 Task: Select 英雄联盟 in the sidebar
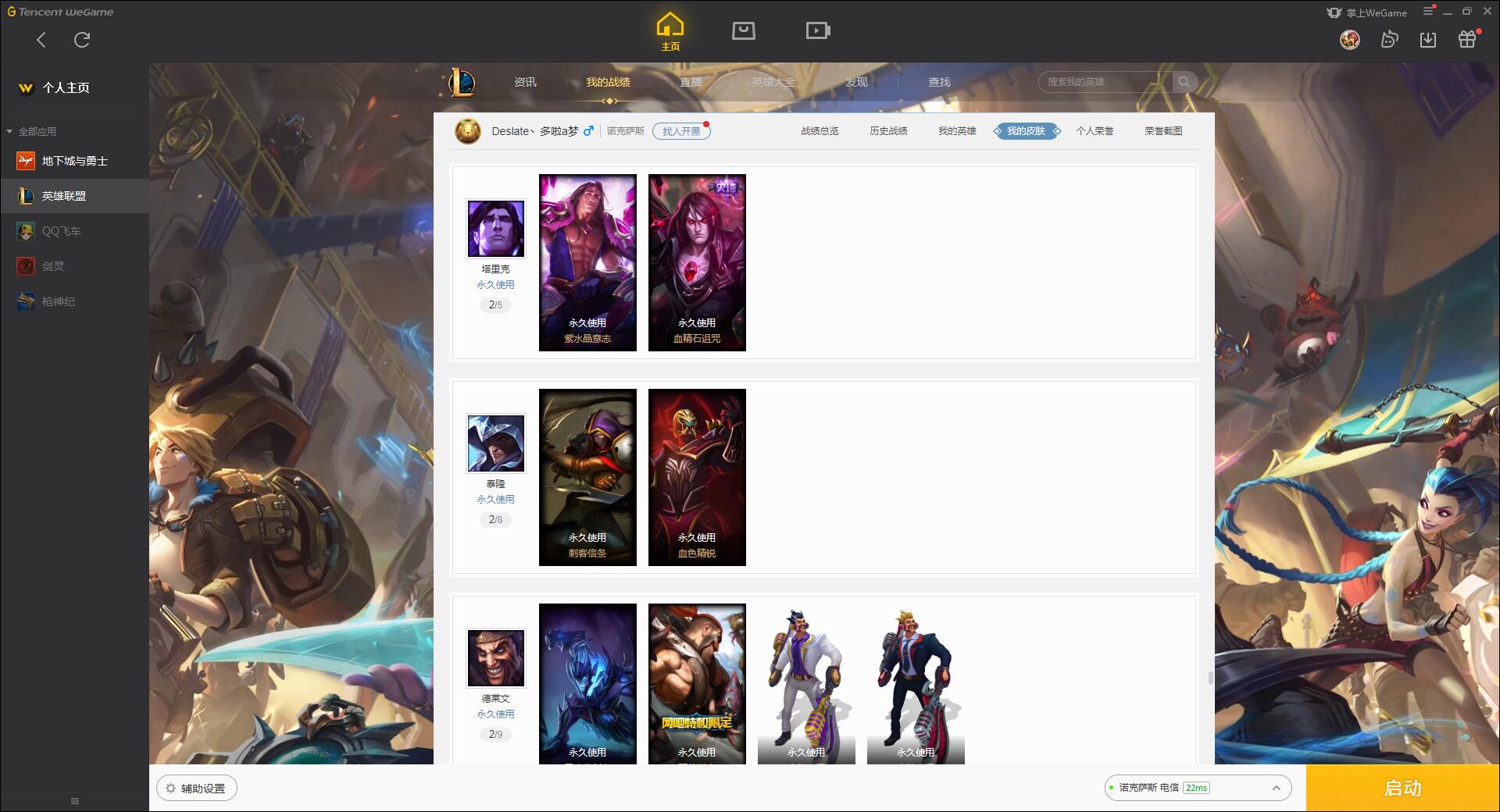[x=74, y=196]
